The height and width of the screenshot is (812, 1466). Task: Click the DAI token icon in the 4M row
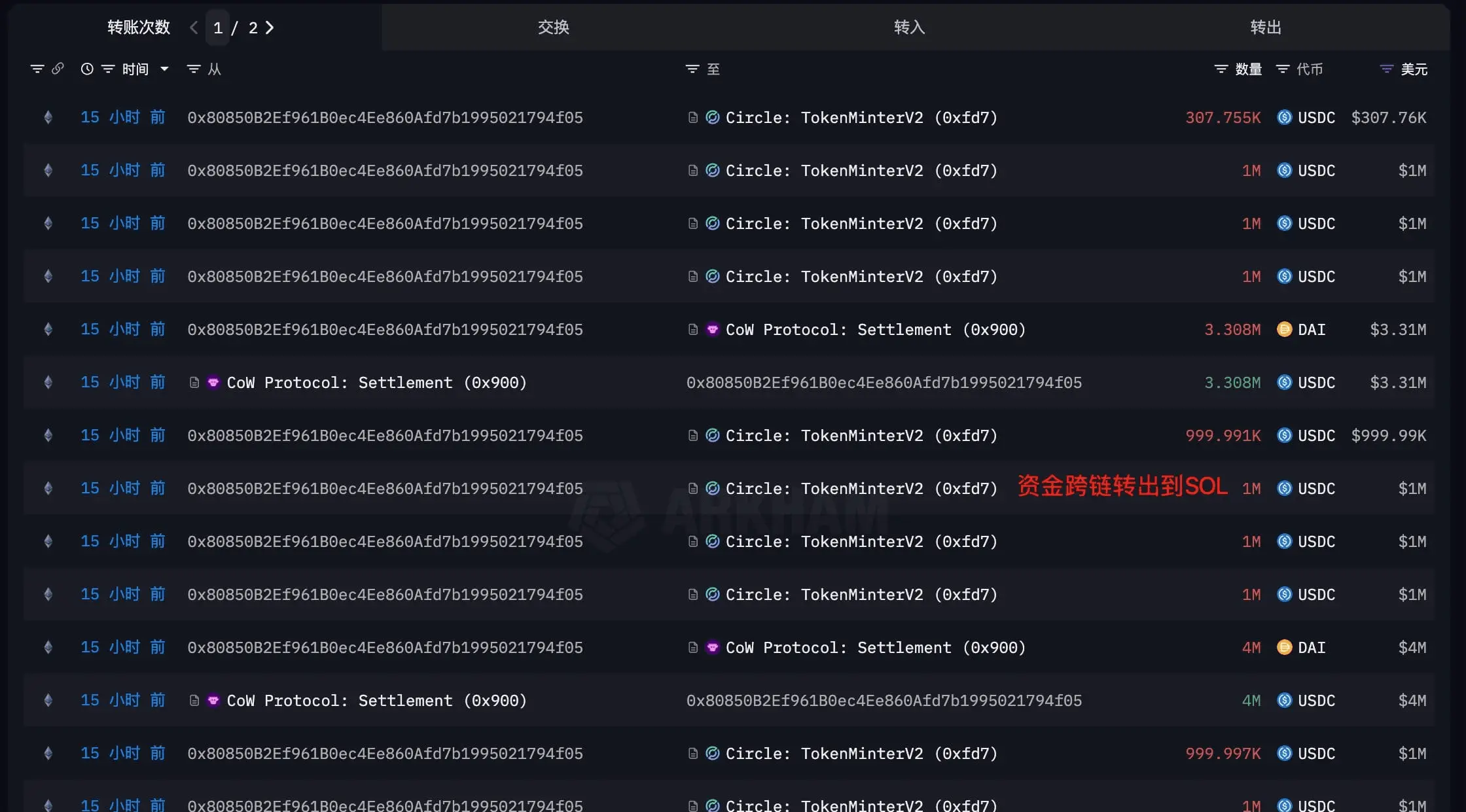[1284, 648]
